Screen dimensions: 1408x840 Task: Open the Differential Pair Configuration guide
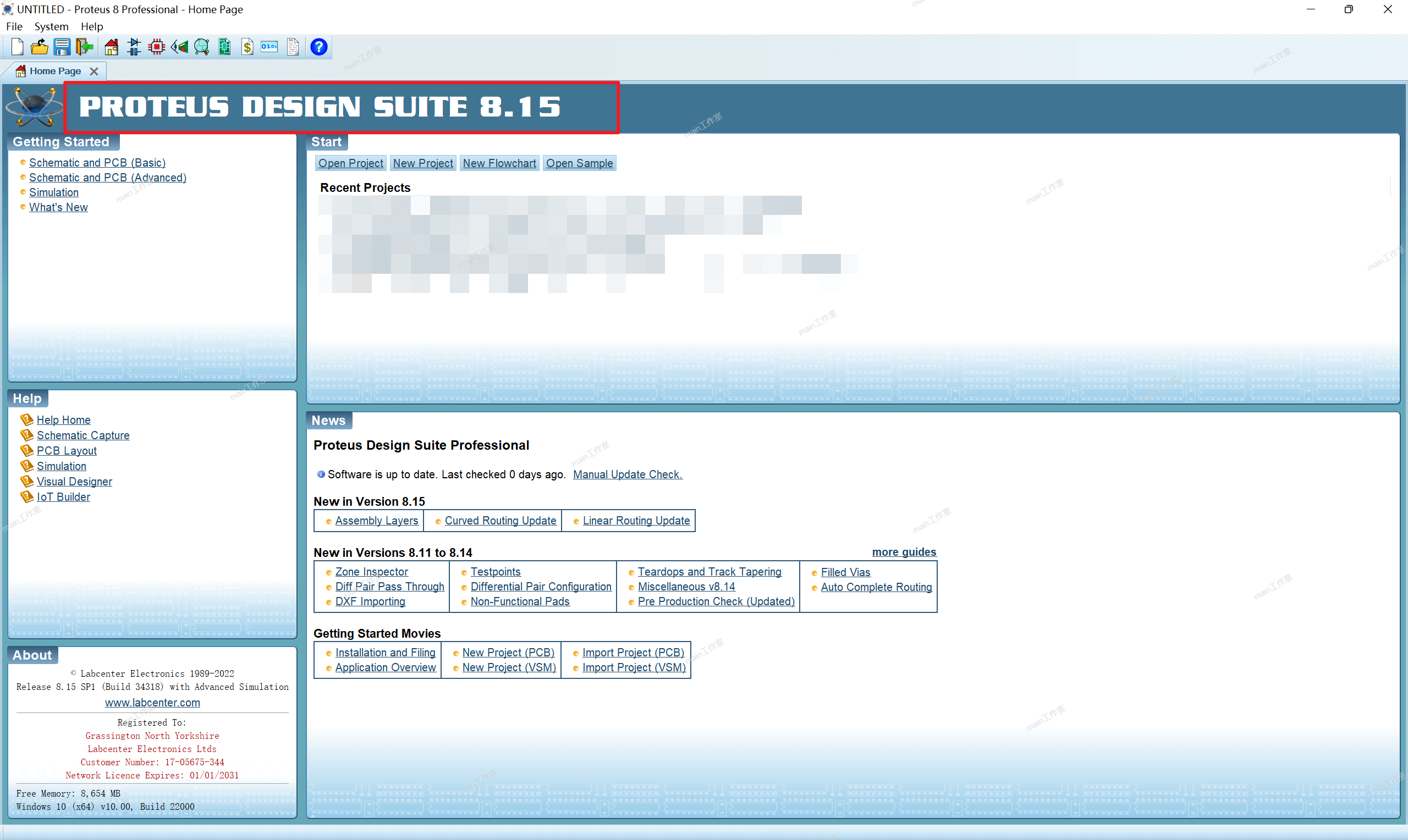(x=541, y=587)
